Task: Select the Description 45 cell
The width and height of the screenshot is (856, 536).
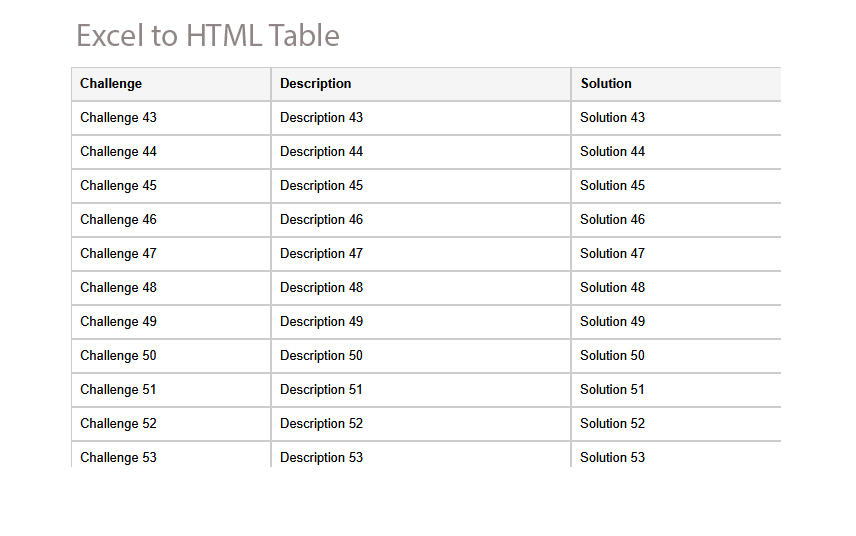Action: [x=421, y=186]
